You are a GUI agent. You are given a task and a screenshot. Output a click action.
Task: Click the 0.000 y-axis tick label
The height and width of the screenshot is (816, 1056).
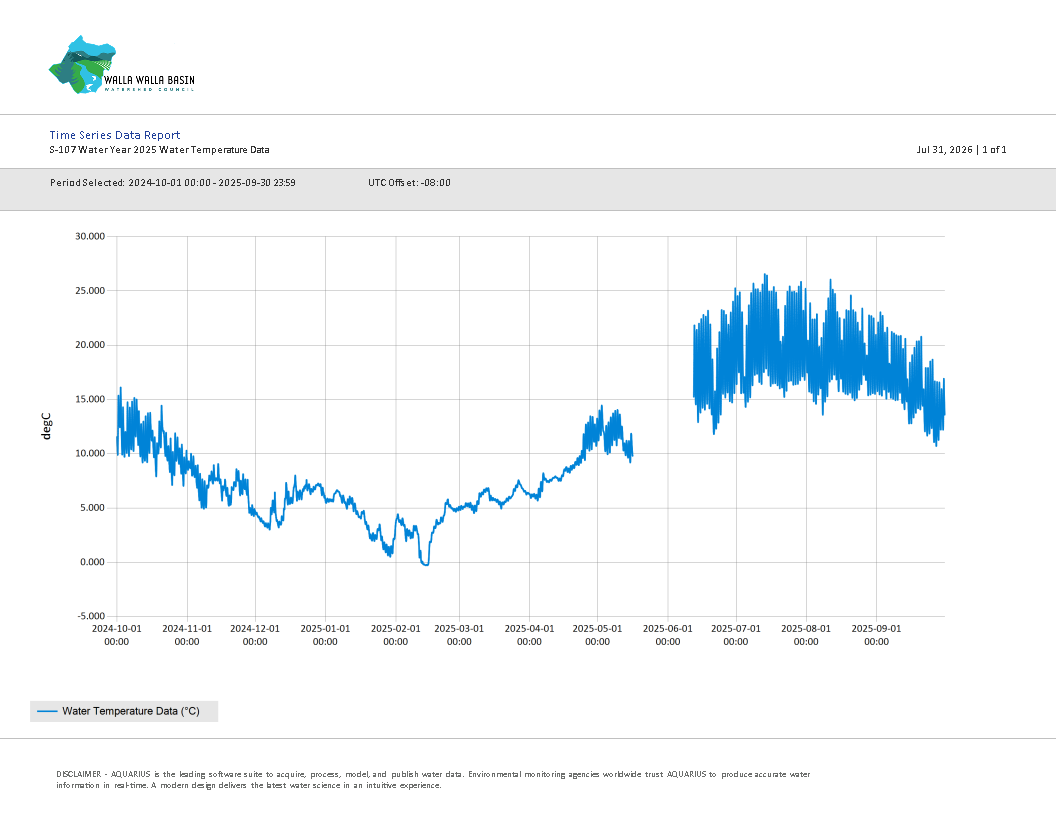92,562
